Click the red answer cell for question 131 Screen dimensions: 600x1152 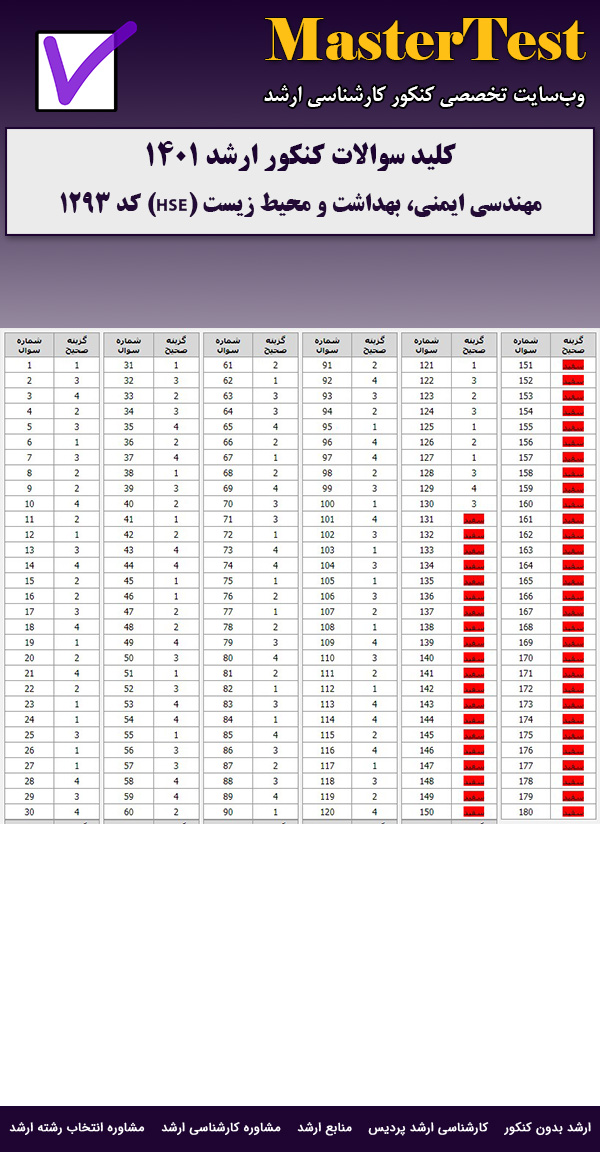click(x=475, y=520)
